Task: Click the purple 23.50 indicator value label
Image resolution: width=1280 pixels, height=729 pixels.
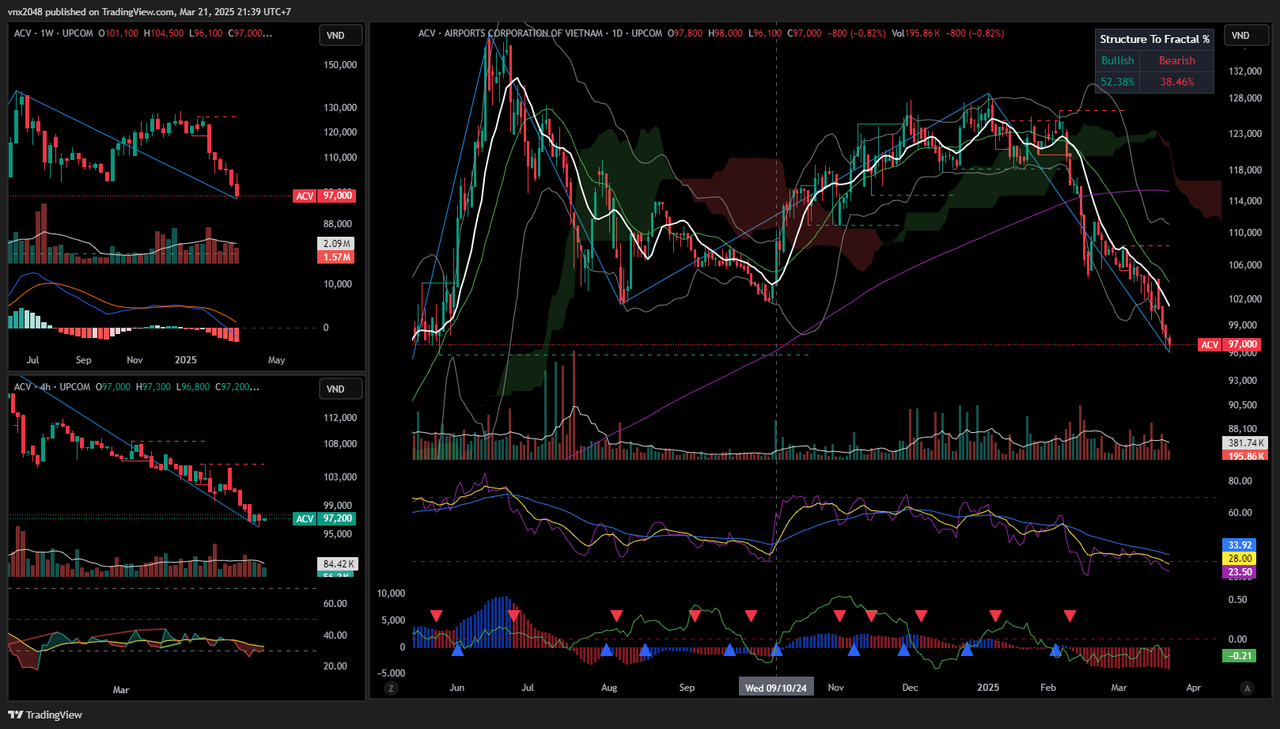Action: (1237, 572)
